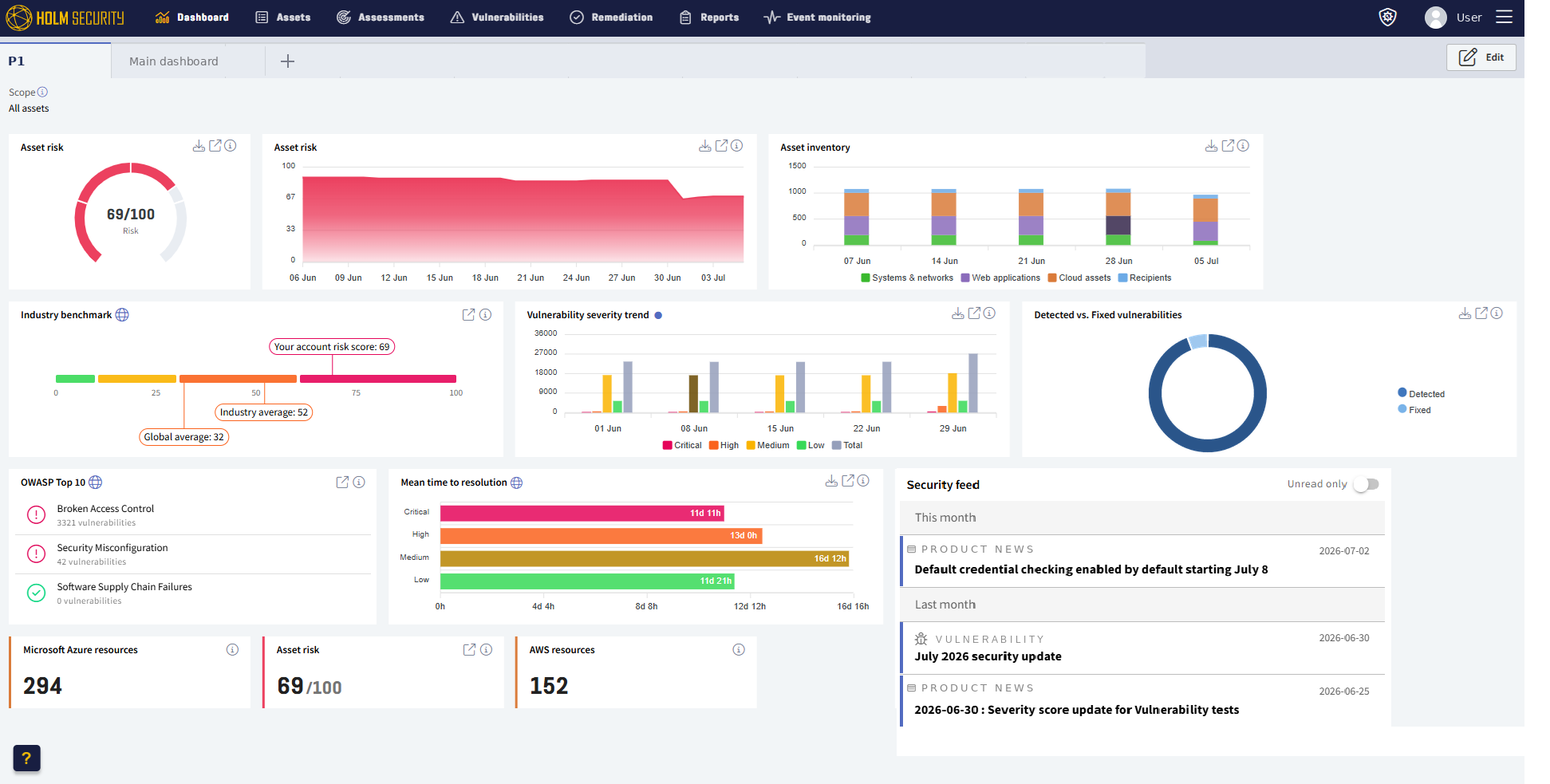Toggle Systems & networks legend series
Image resolution: width=1550 pixels, height=784 pixels.
click(x=907, y=278)
